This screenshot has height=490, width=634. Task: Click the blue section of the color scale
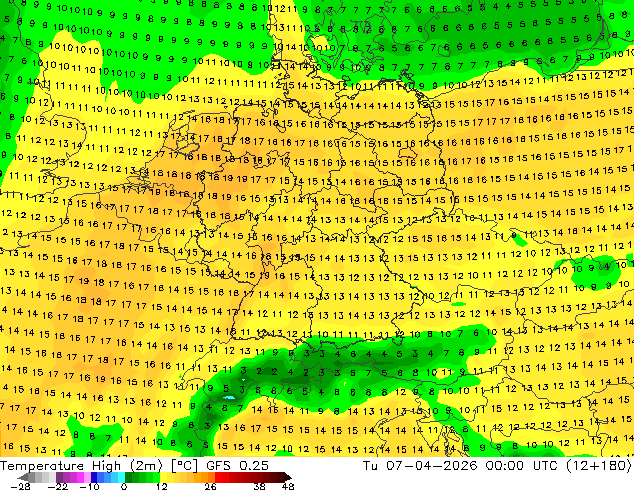coord(108,477)
